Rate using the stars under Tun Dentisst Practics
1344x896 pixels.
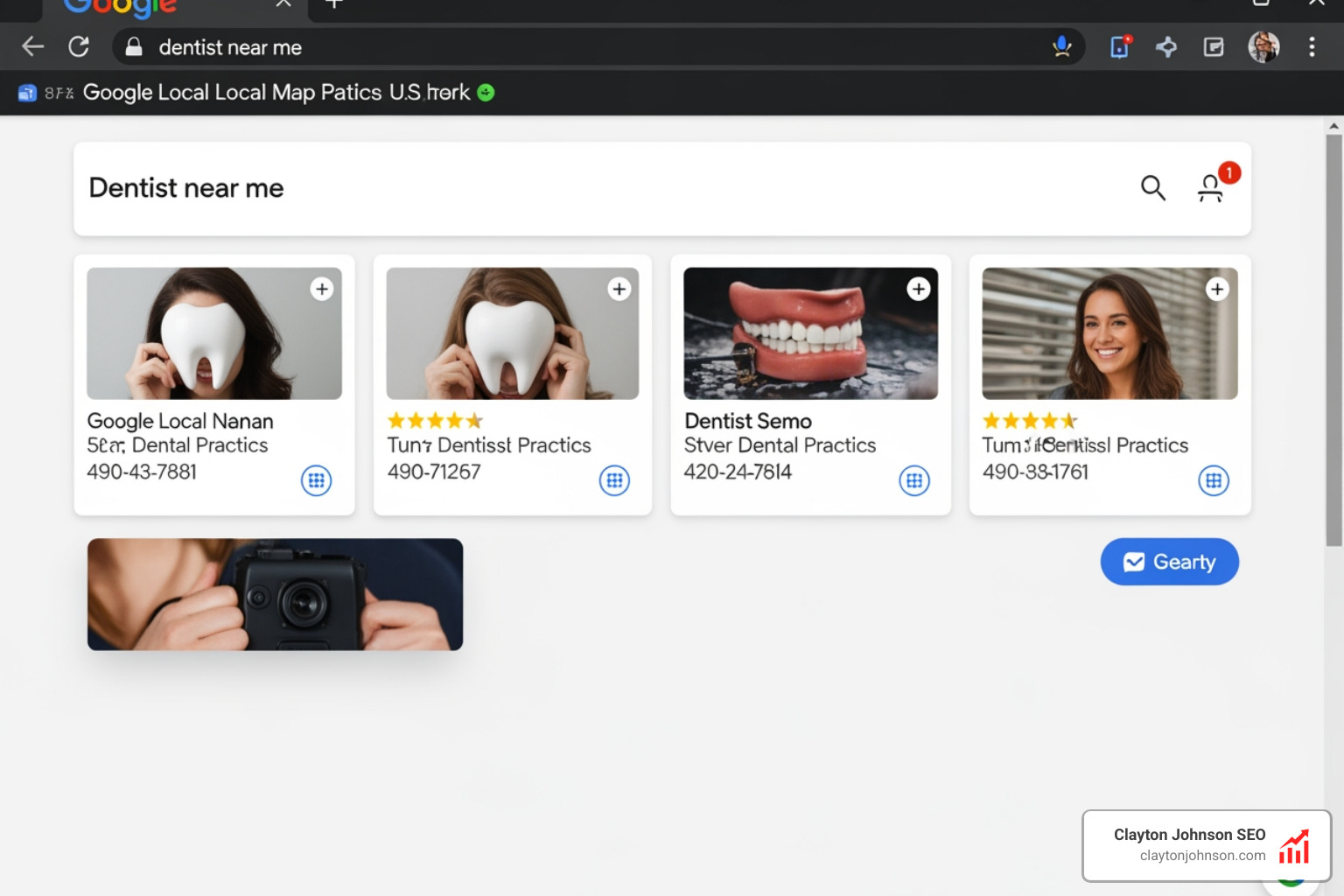coord(435,420)
